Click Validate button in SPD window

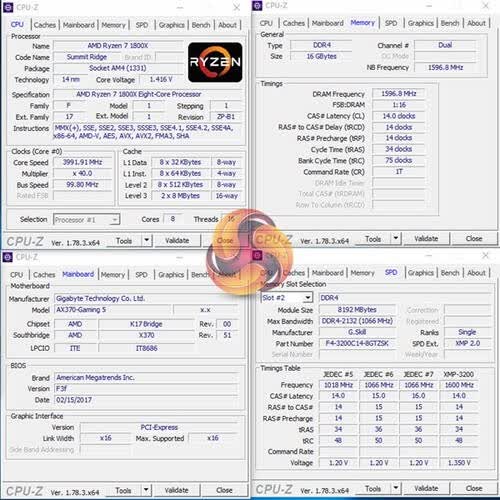(426, 488)
